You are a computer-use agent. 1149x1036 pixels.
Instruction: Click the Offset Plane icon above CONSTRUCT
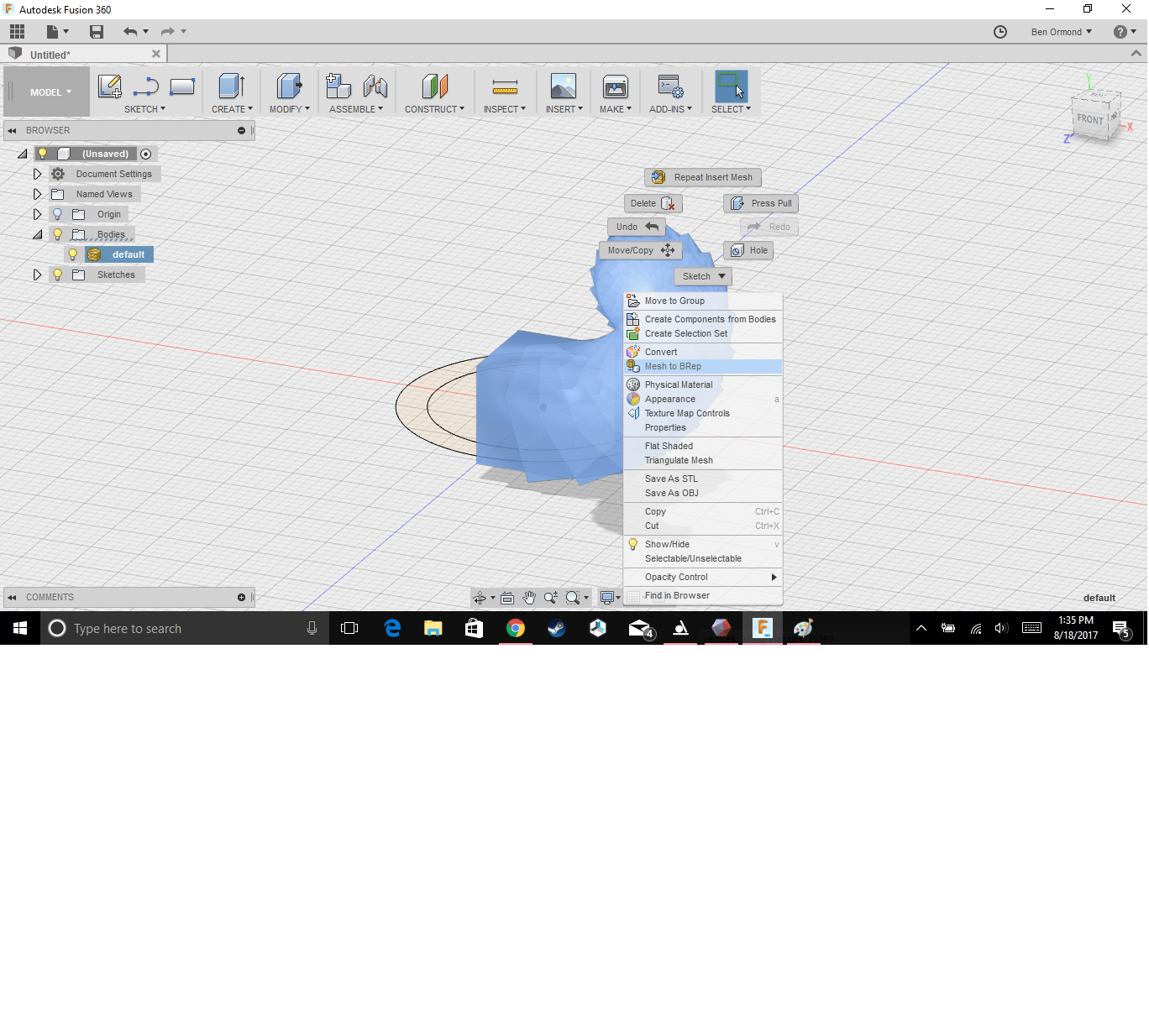click(x=434, y=86)
